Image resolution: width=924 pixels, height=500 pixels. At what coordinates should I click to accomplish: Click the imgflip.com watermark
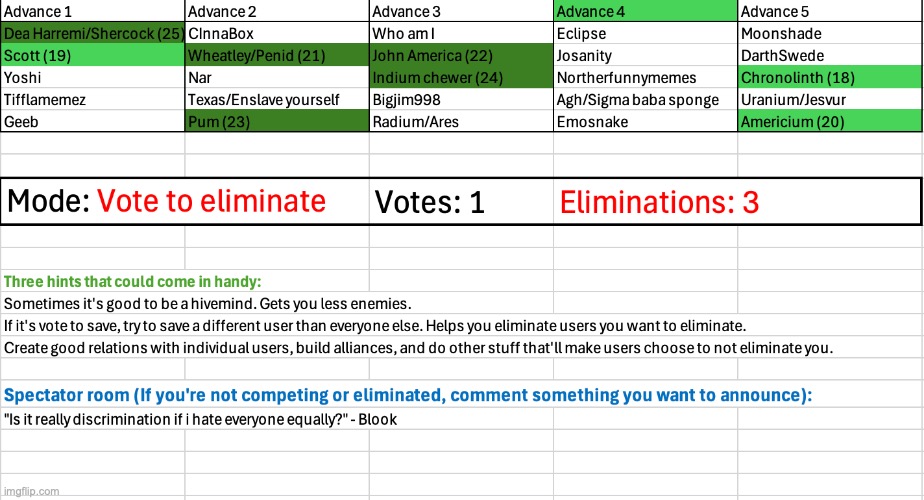(x=32, y=490)
